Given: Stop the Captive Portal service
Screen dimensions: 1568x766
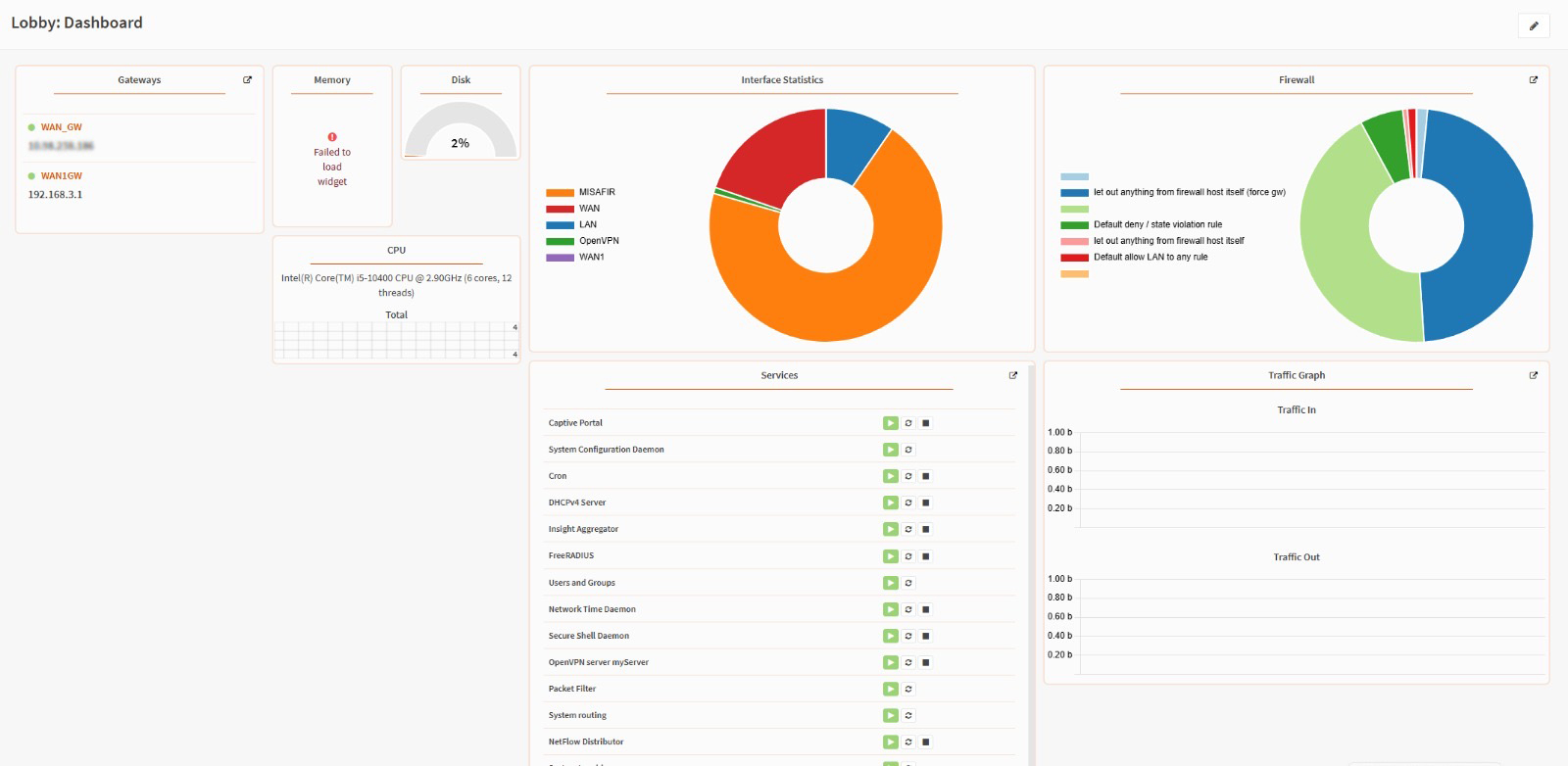Looking at the screenshot, I should point(926,423).
